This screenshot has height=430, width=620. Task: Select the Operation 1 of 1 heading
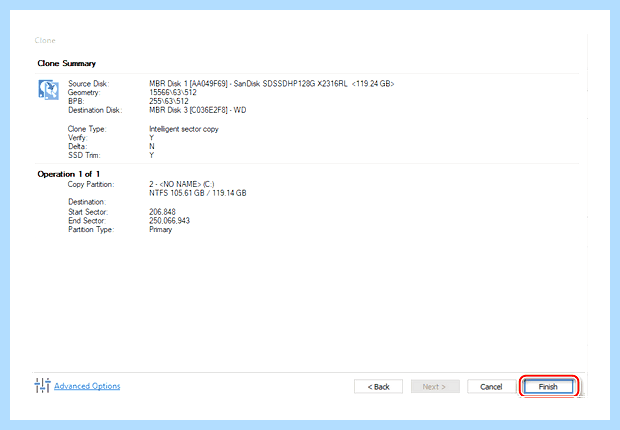point(68,174)
